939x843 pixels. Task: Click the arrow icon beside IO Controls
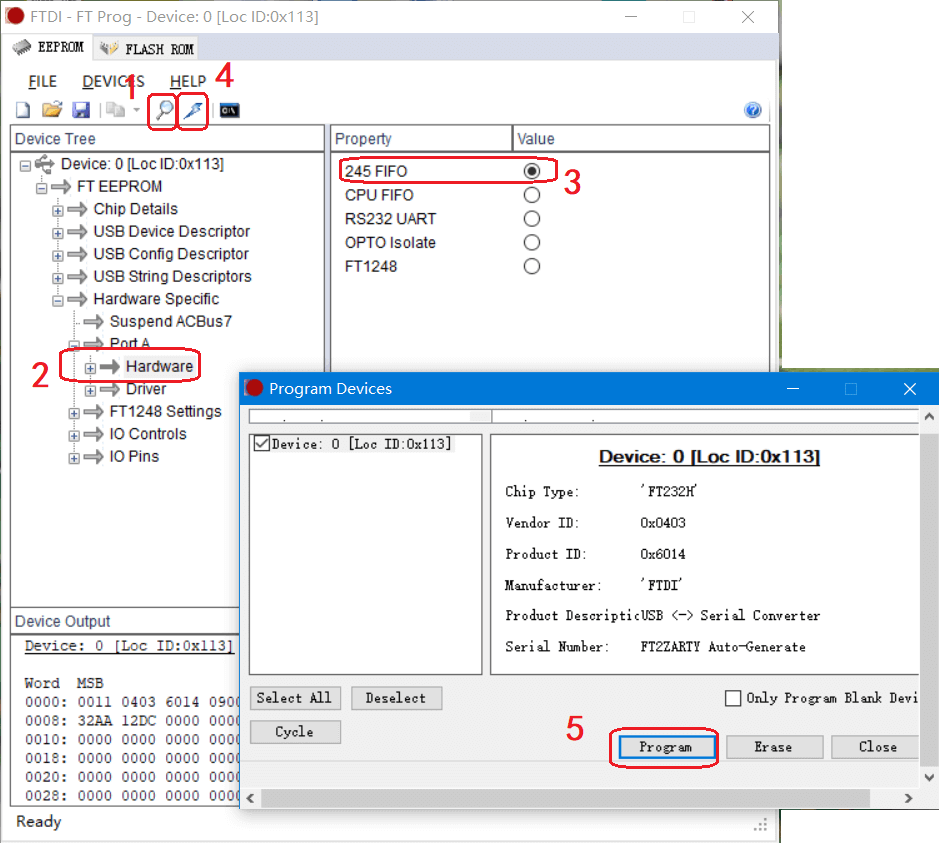pos(93,434)
